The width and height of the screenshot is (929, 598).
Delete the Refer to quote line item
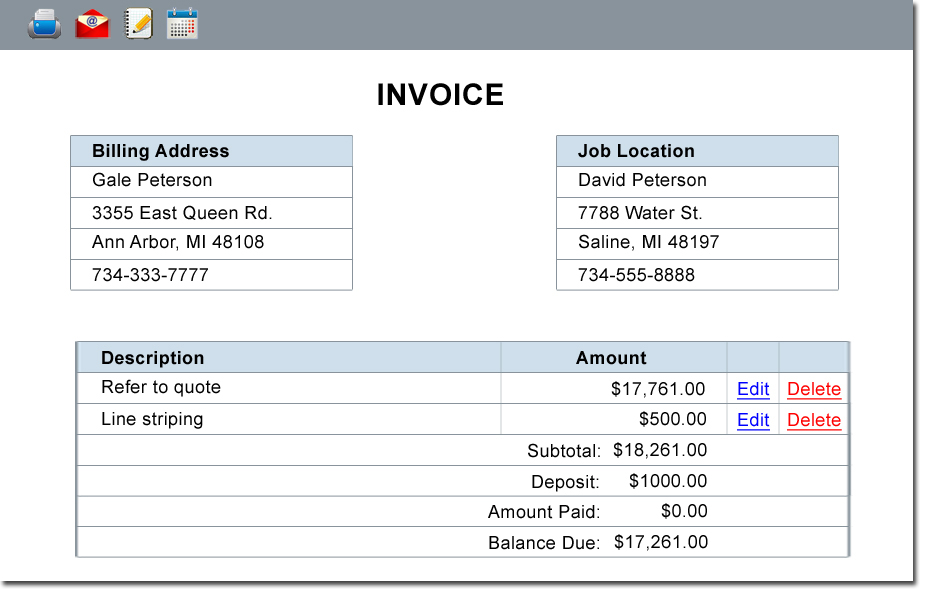(x=814, y=389)
